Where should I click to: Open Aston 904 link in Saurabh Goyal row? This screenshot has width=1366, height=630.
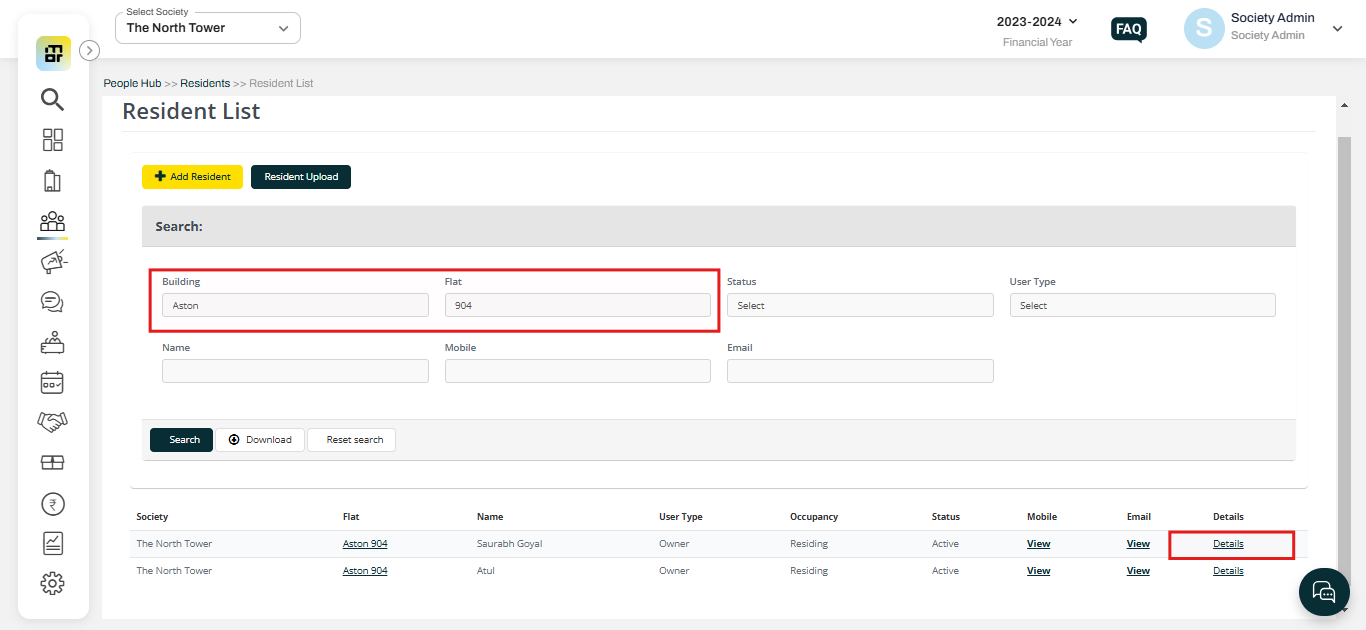point(365,544)
